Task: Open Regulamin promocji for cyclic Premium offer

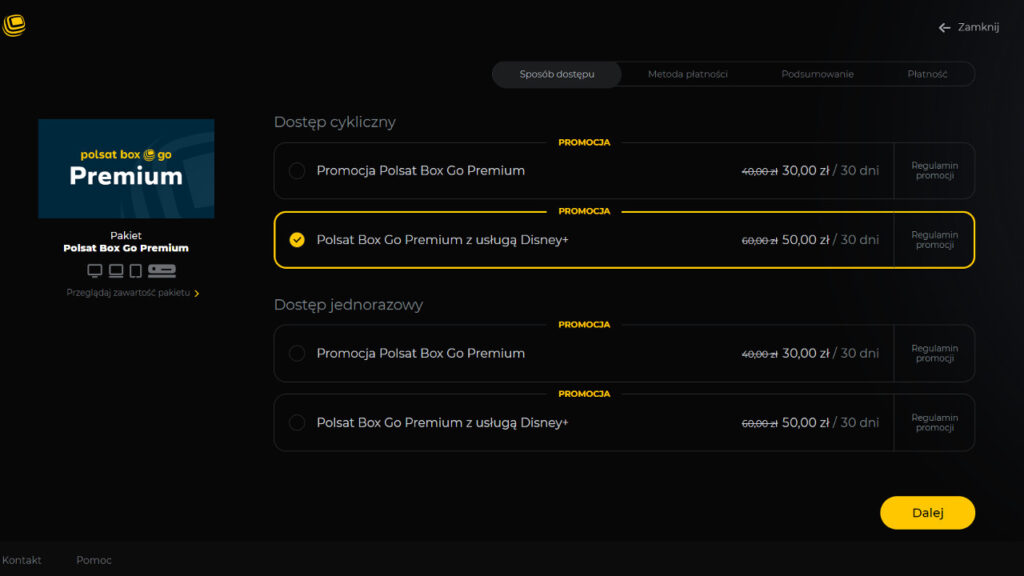Action: (935, 170)
